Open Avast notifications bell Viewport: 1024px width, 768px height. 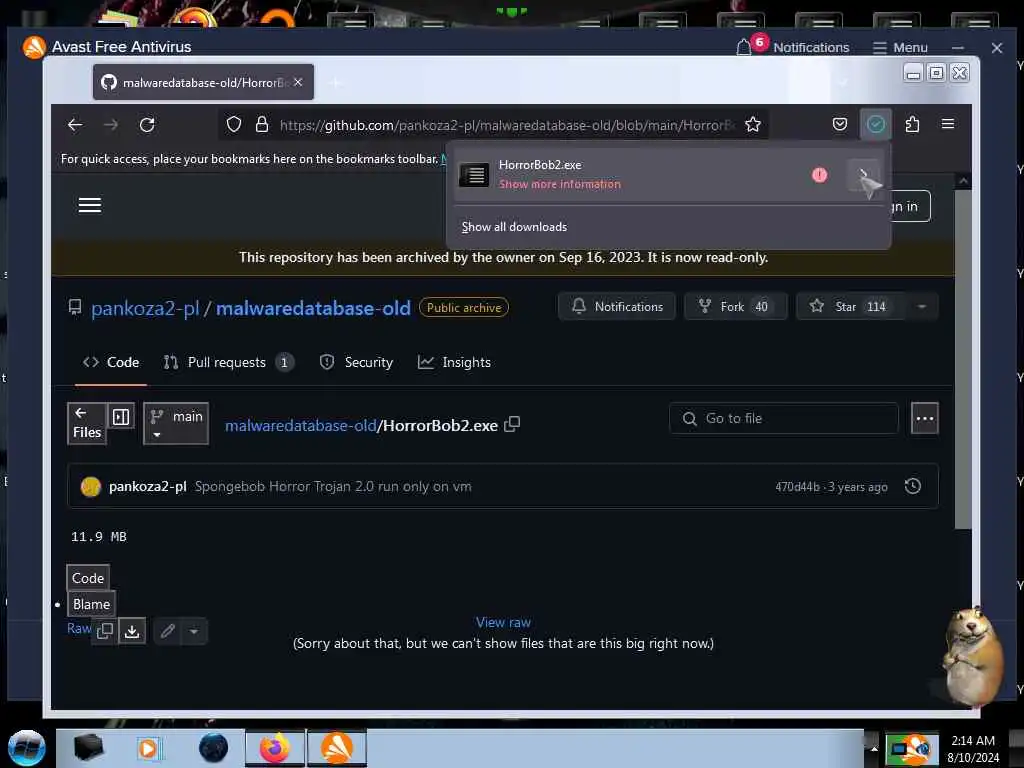pyautogui.click(x=743, y=47)
